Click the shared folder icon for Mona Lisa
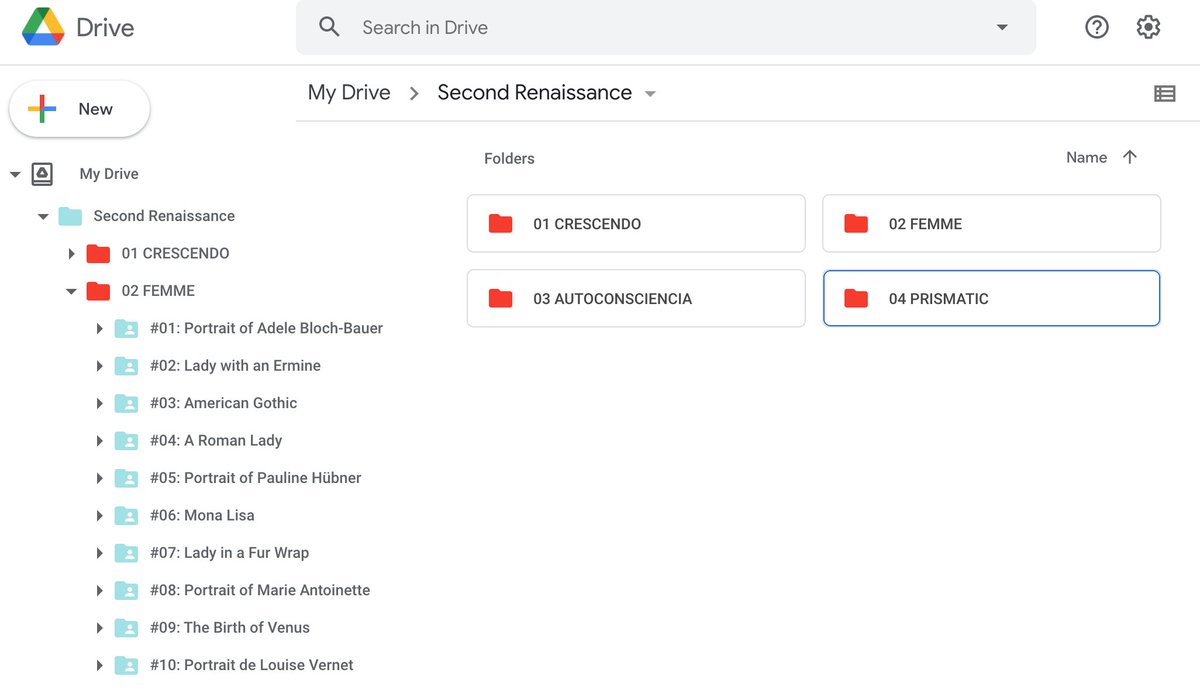The width and height of the screenshot is (1200, 690). pos(127,515)
